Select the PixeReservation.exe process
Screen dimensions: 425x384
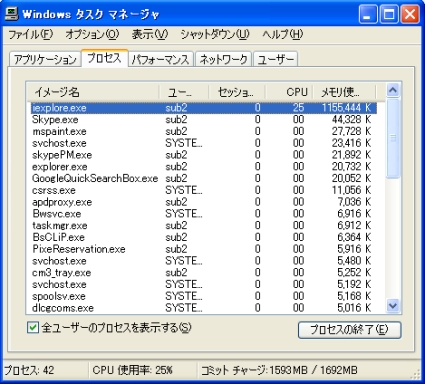click(x=204, y=249)
